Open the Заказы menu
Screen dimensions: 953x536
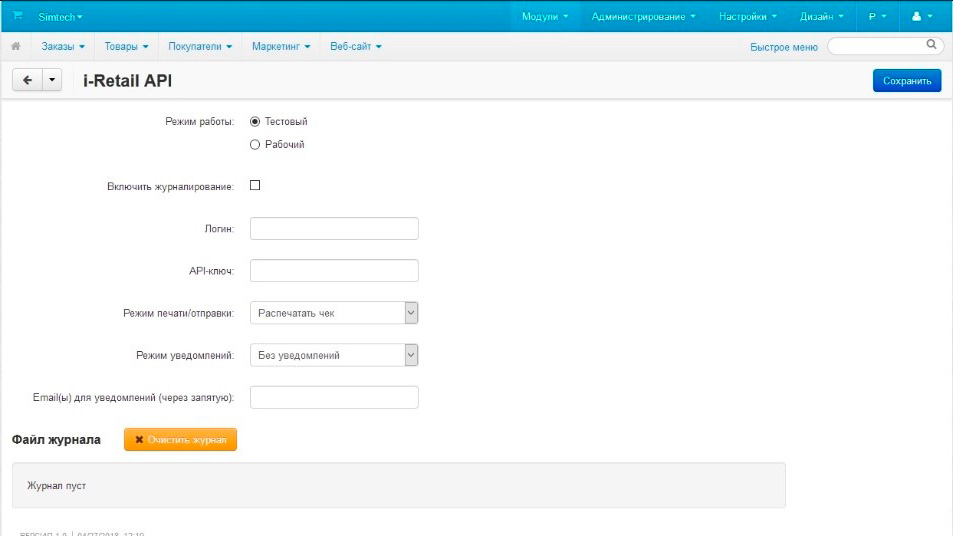pyautogui.click(x=63, y=46)
